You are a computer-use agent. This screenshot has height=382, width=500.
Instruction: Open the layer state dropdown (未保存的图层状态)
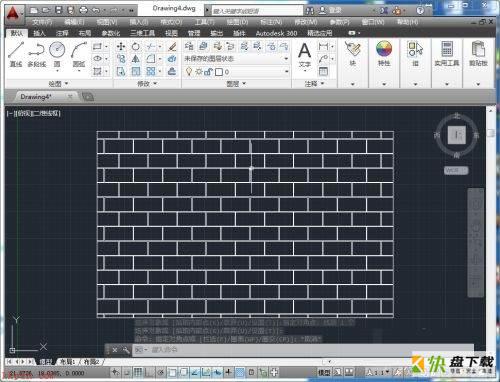[x=236, y=59]
